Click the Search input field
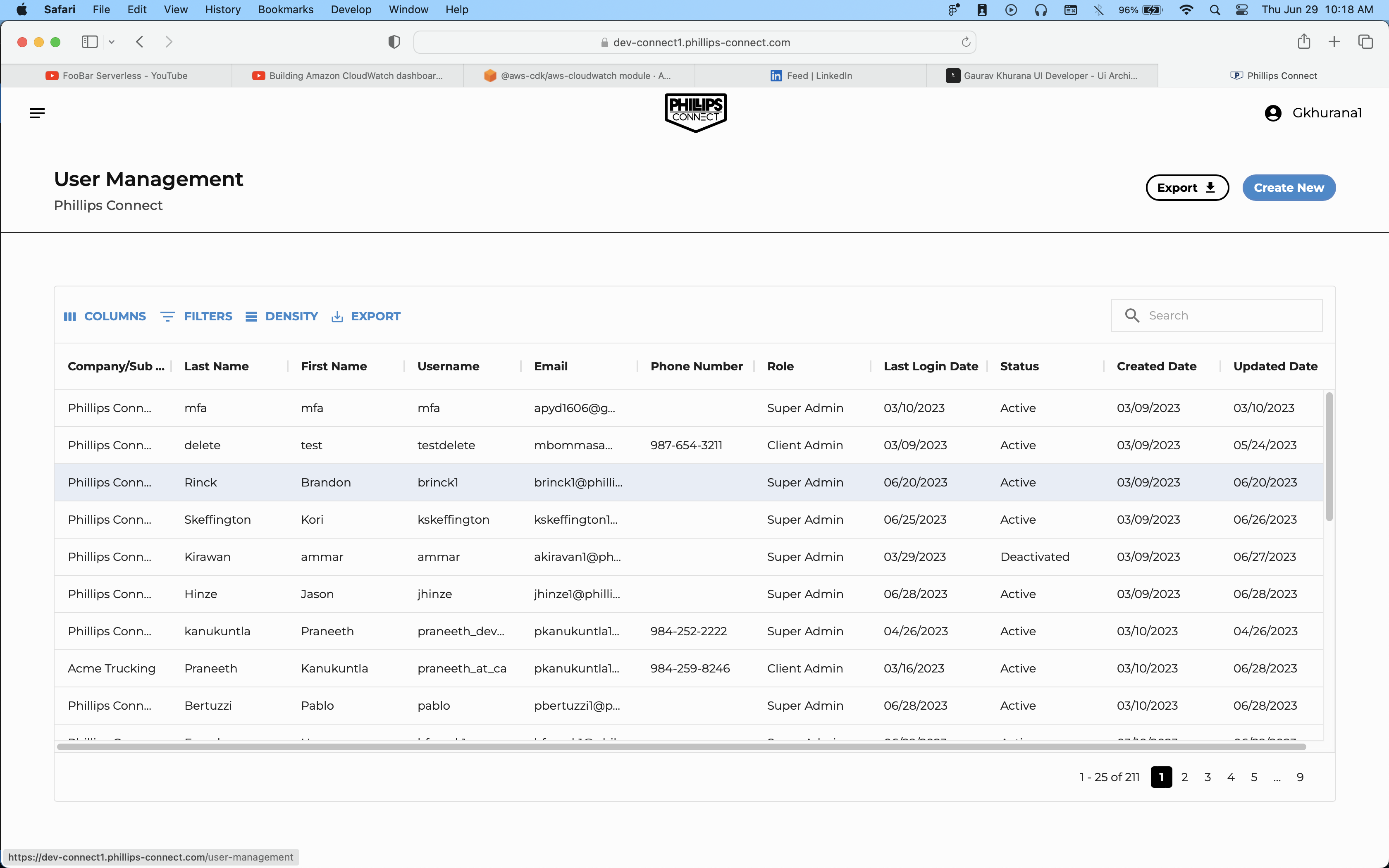 coord(1217,315)
